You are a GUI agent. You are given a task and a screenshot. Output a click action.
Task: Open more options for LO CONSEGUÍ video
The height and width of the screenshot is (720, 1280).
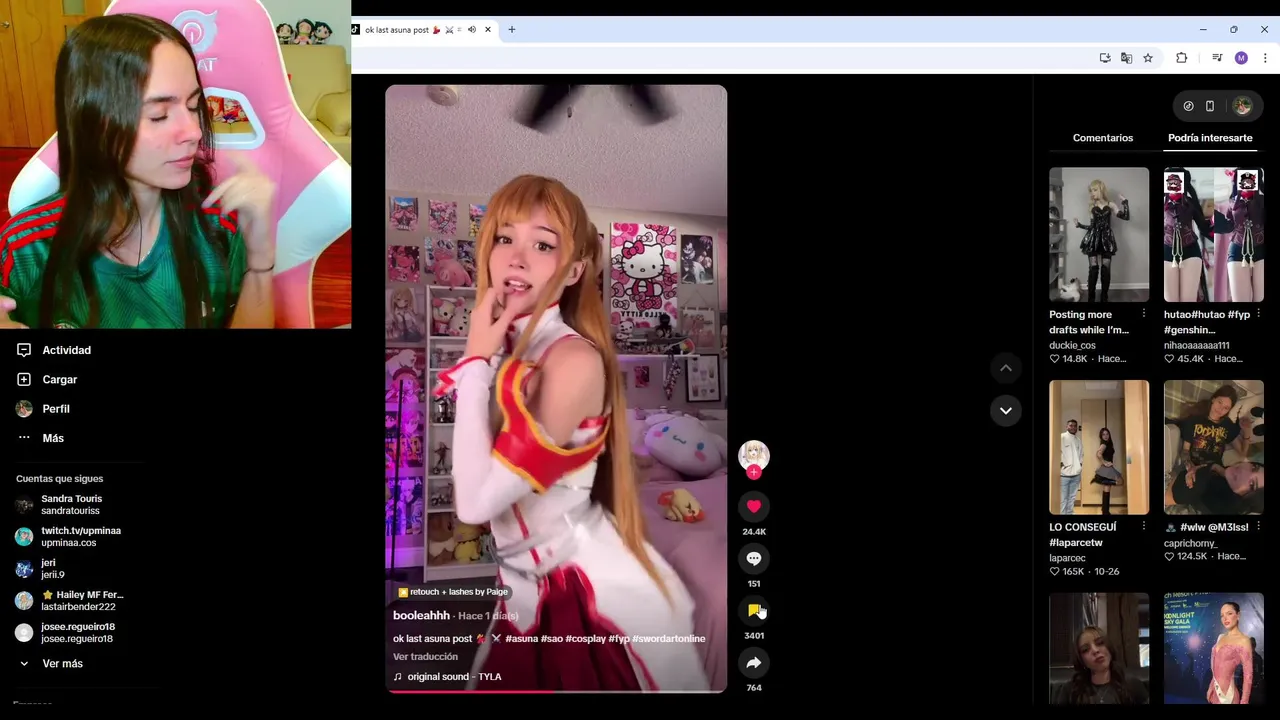tap(1144, 526)
